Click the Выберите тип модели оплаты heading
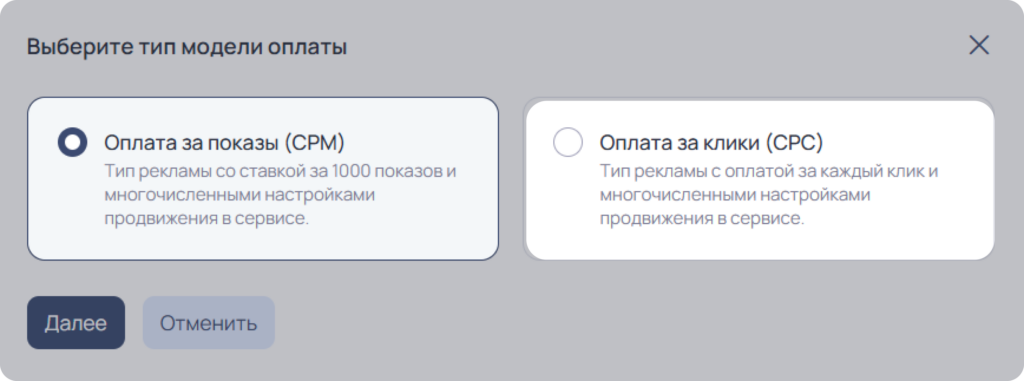 (187, 47)
